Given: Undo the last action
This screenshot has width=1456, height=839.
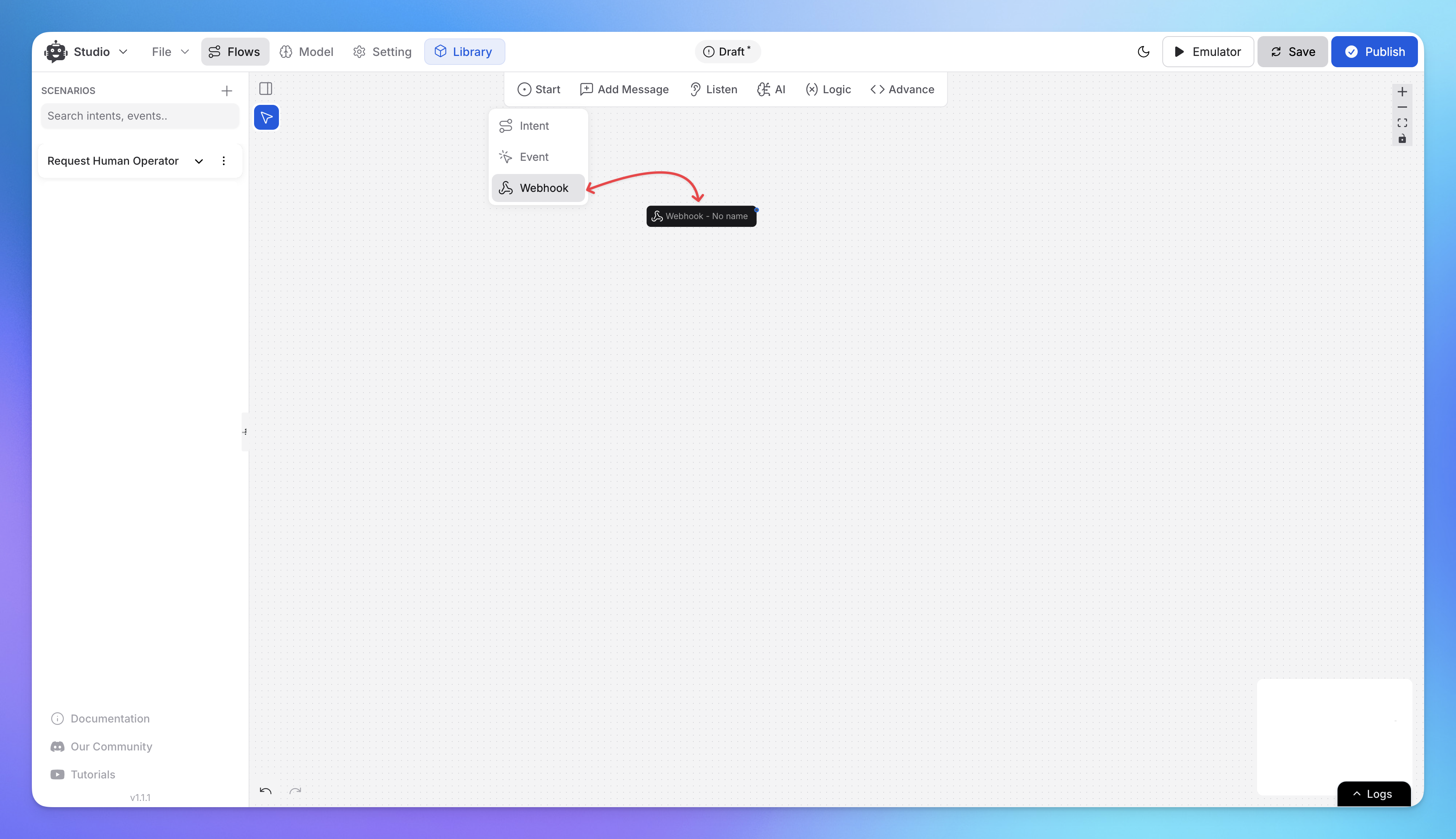Looking at the screenshot, I should point(266,790).
